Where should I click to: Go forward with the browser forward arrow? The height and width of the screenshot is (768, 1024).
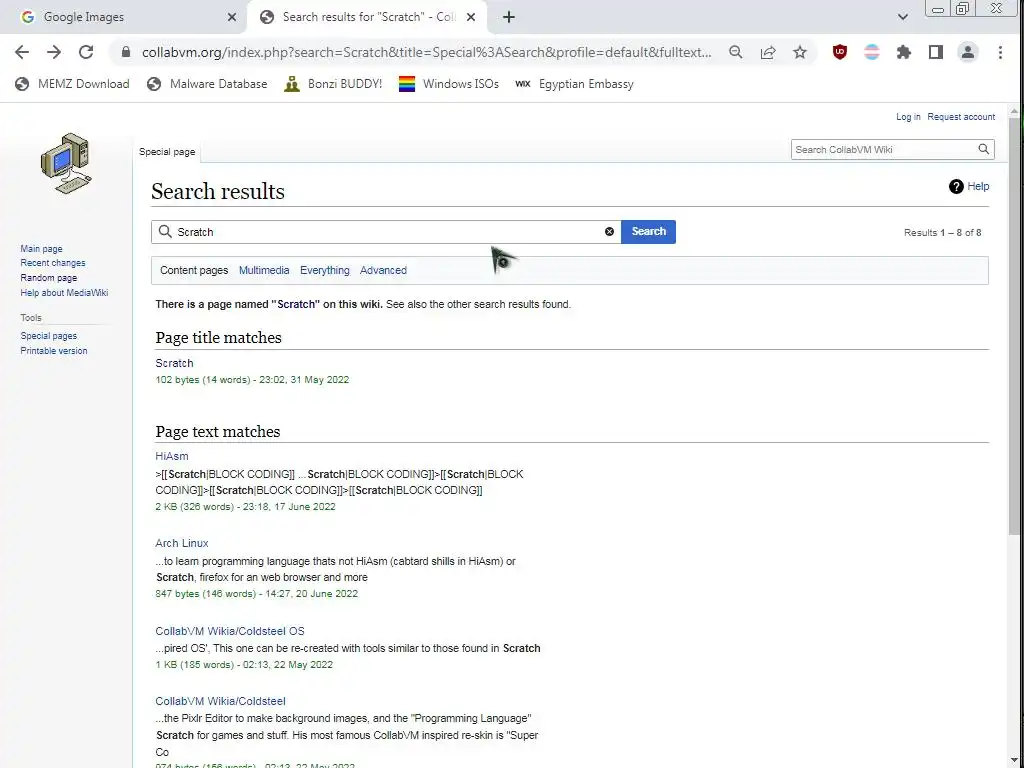tap(54, 52)
